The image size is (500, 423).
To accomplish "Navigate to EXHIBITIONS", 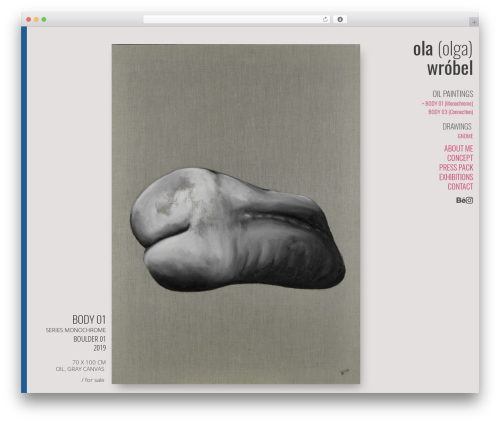I will (x=456, y=177).
